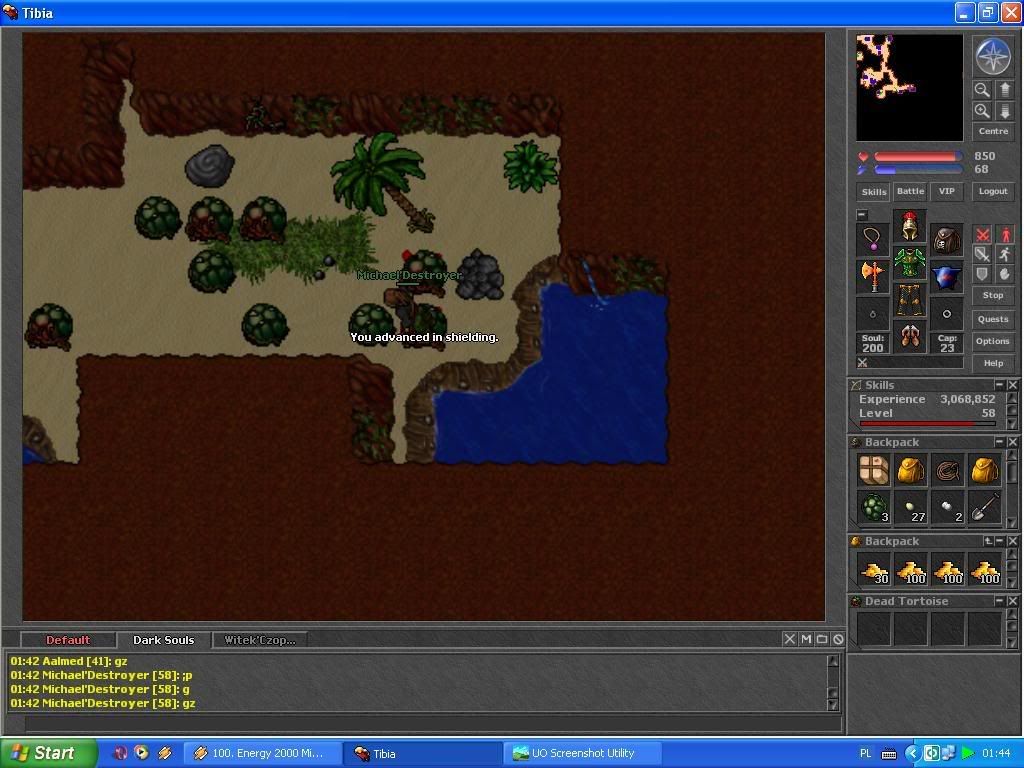Click the blue mana bar
Viewport: 1024px width, 768px height.
[918, 170]
